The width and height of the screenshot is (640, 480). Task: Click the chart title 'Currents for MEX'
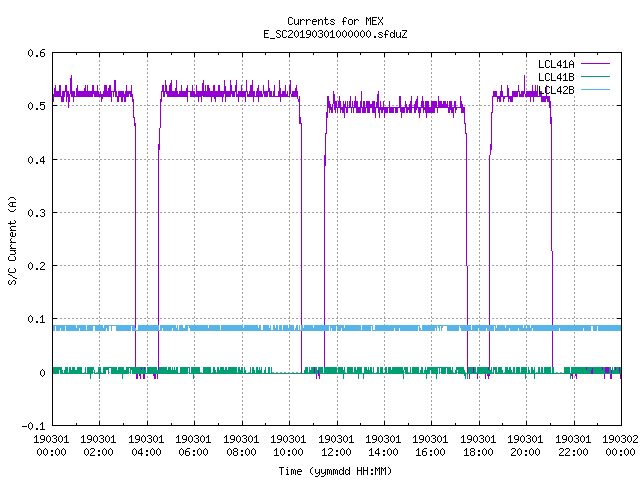pyautogui.click(x=335, y=21)
